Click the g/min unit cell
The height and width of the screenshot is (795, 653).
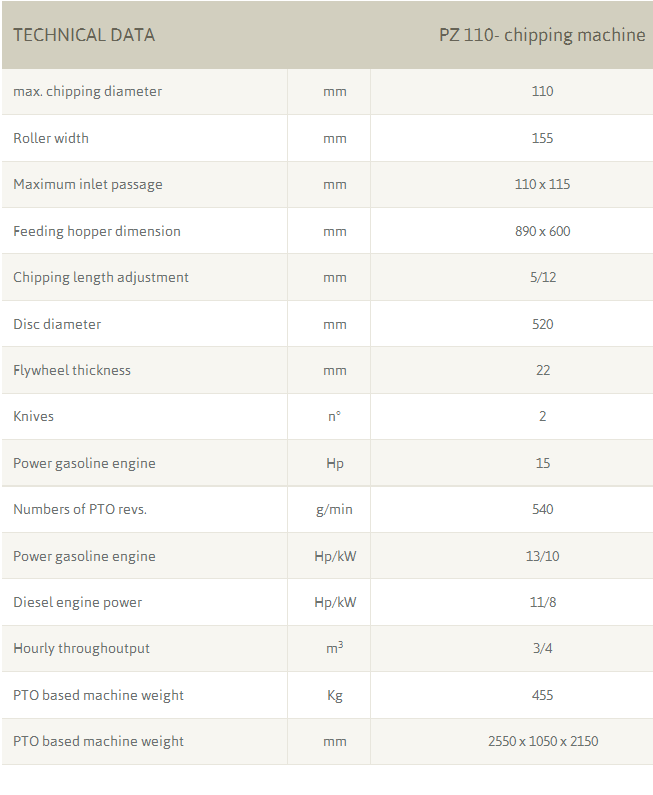click(x=334, y=509)
